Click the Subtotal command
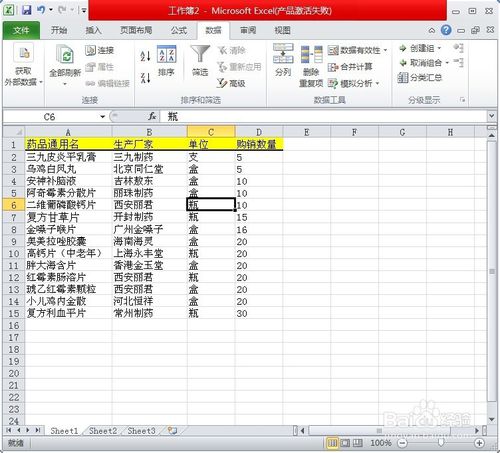The height and width of the screenshot is (453, 500). click(420, 78)
